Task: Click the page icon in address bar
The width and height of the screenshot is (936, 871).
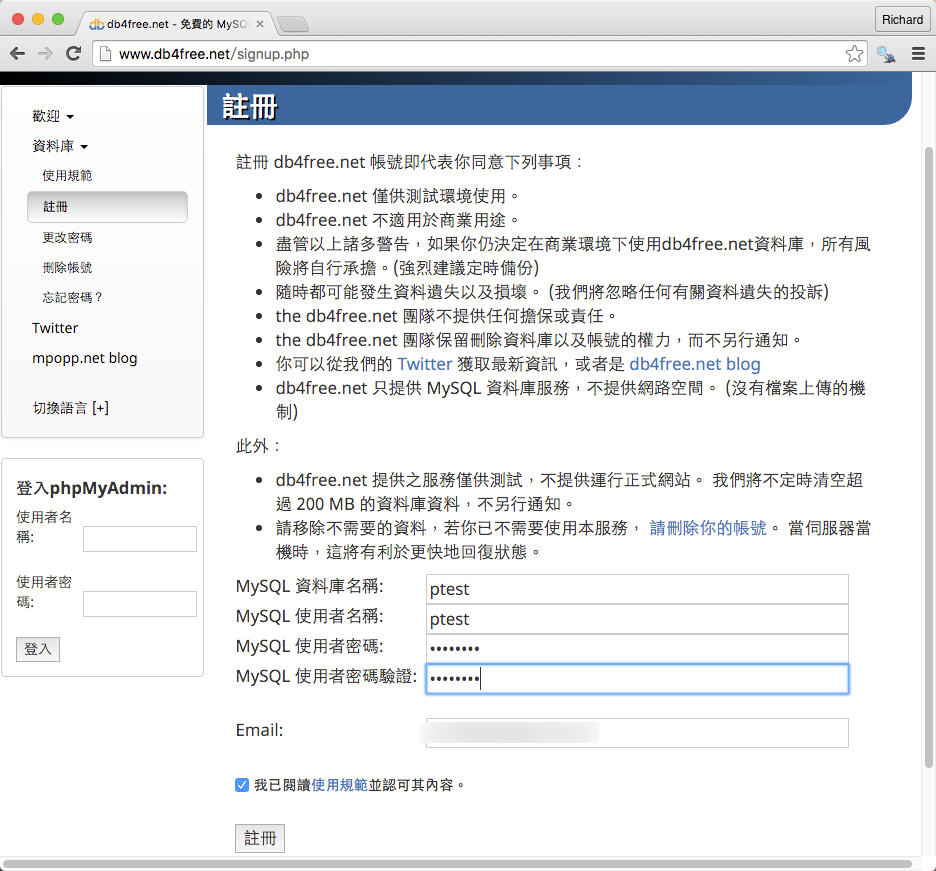Action: (105, 54)
